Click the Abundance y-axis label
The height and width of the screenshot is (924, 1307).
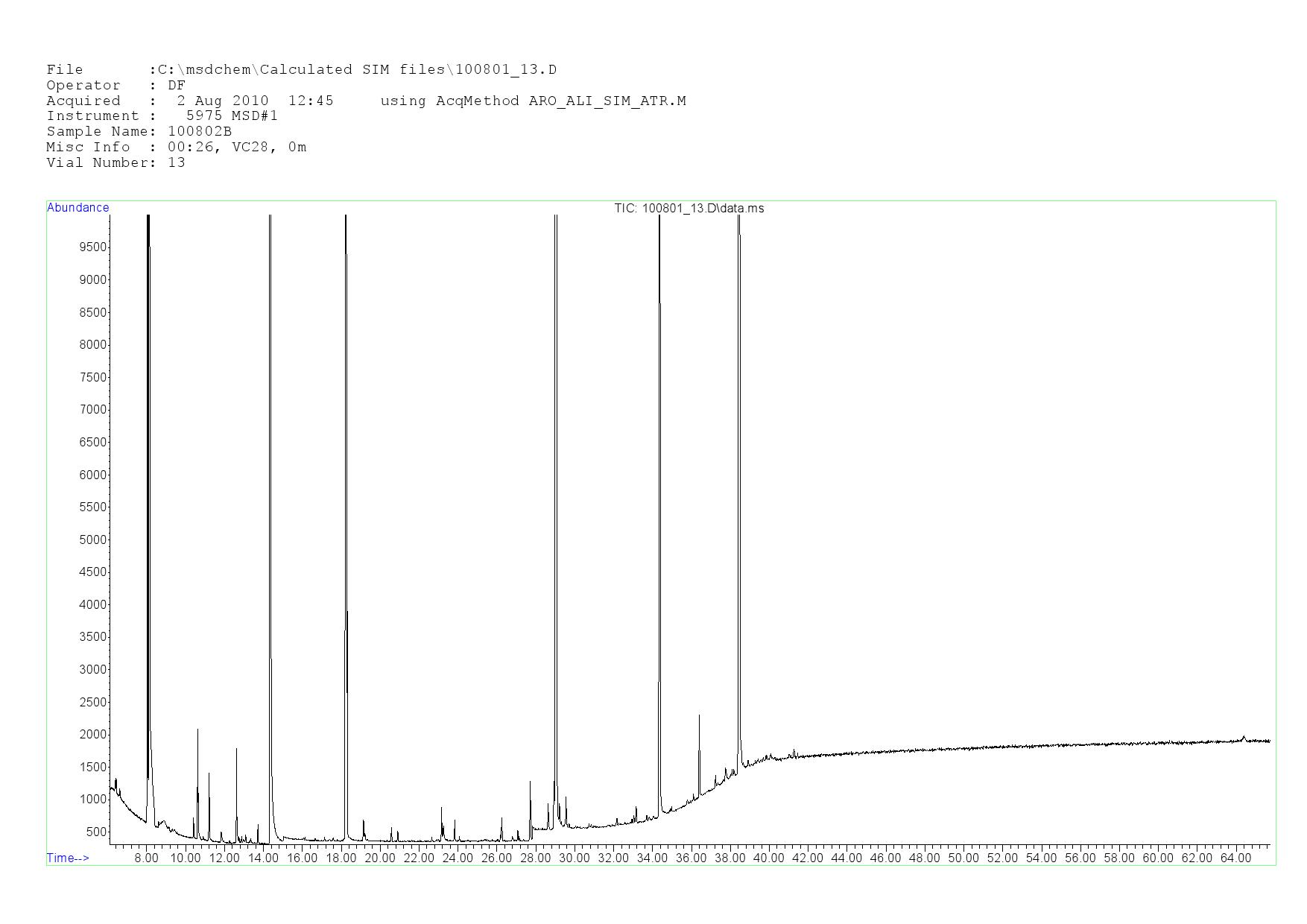tap(77, 208)
